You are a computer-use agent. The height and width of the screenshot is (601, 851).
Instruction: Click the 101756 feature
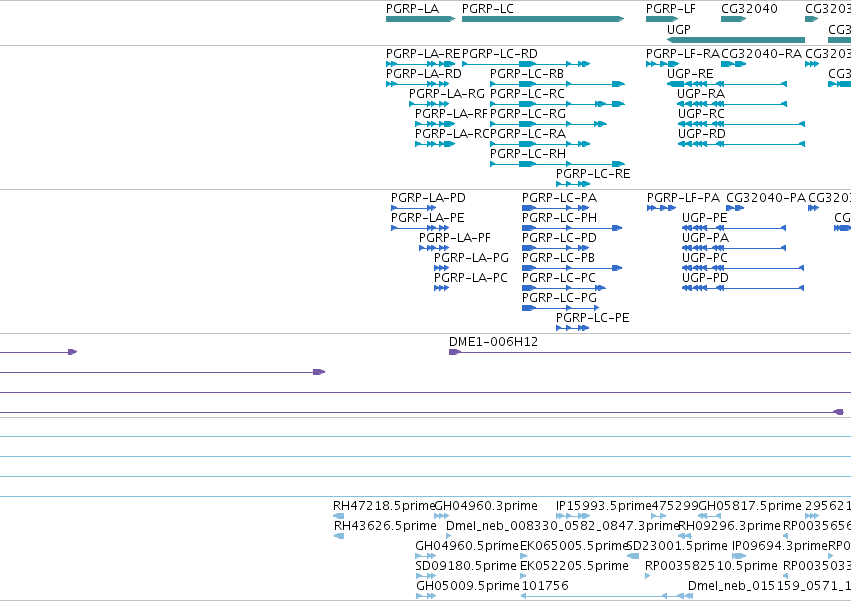[x=607, y=596]
